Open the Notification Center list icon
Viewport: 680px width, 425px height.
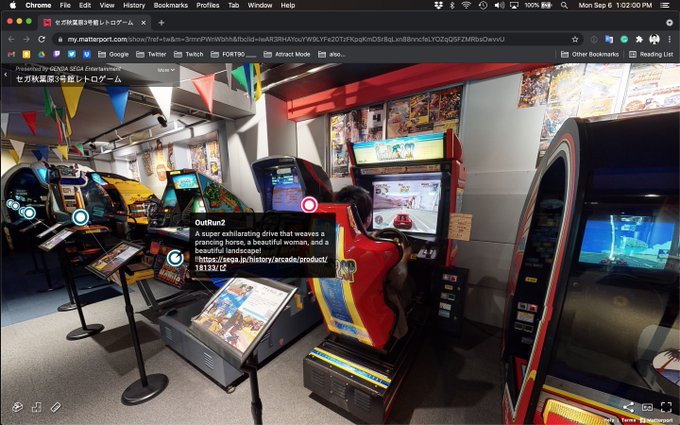(x=665, y=5)
